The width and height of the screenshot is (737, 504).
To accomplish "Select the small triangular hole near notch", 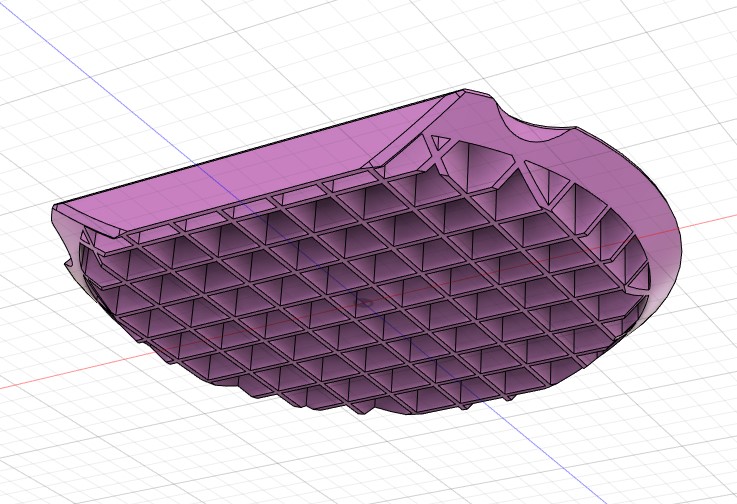I will tap(440, 141).
